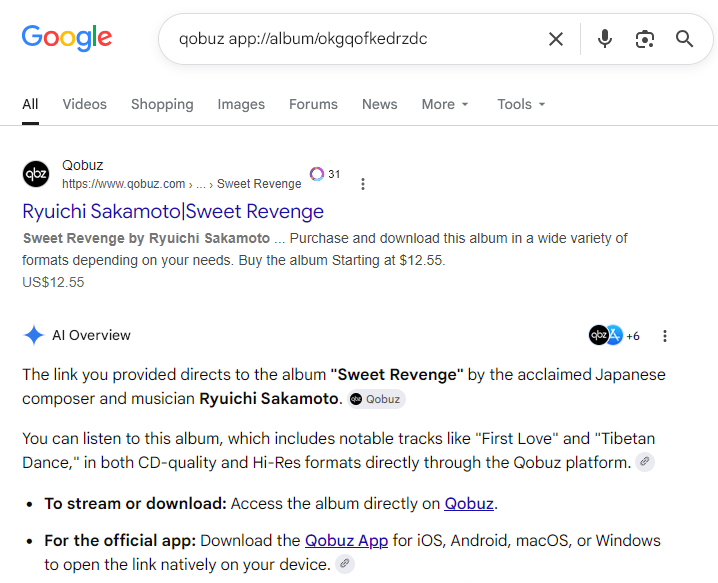Submit search with magnifying glass icon
The height and width of the screenshot is (583, 718).
click(685, 39)
